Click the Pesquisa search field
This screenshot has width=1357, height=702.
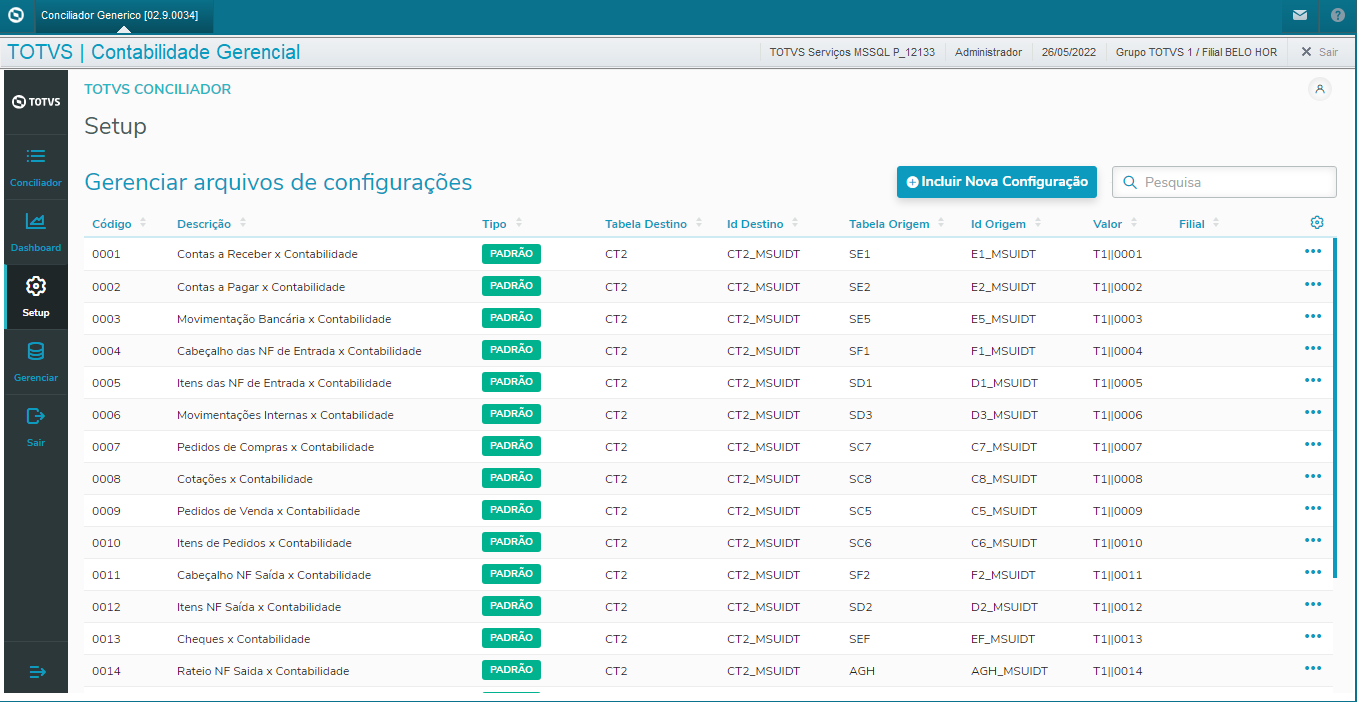1224,182
